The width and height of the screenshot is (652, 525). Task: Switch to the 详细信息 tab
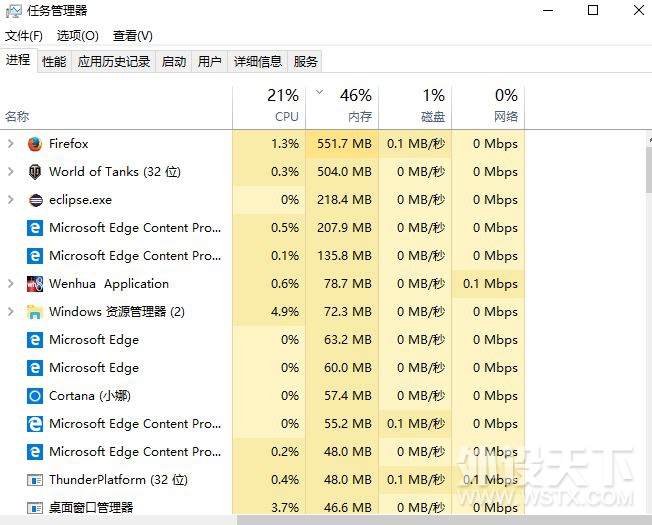pyautogui.click(x=257, y=62)
